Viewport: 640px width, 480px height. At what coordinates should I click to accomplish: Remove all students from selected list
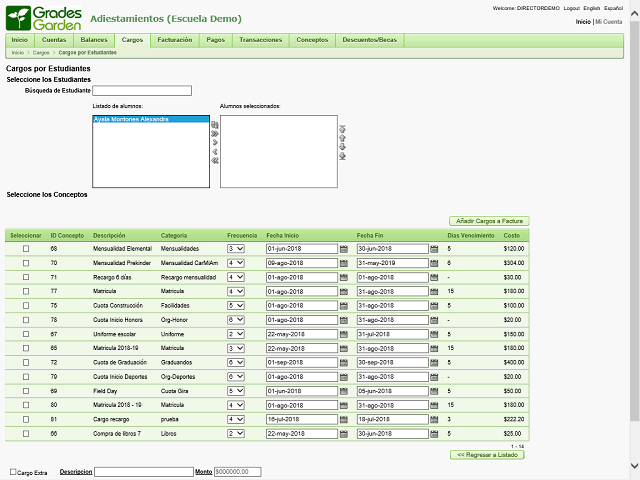pyautogui.click(x=215, y=161)
